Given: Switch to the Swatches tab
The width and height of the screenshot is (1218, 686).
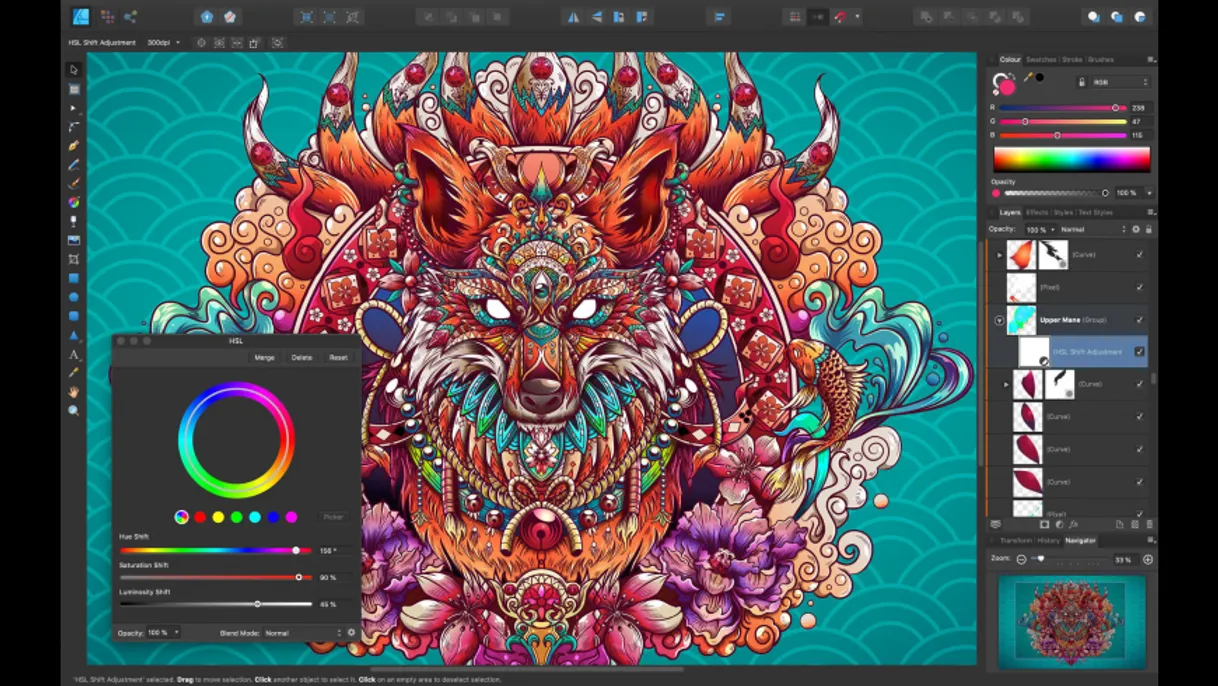Looking at the screenshot, I should coord(1041,60).
